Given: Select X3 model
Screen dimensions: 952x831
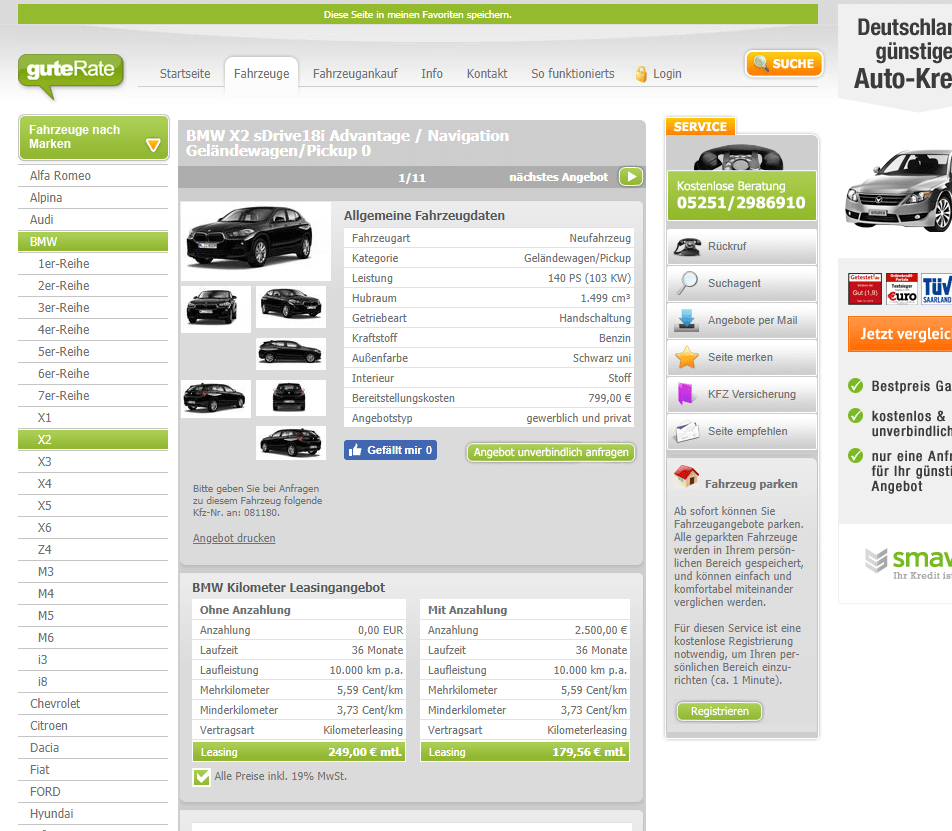Looking at the screenshot, I should (93, 461).
